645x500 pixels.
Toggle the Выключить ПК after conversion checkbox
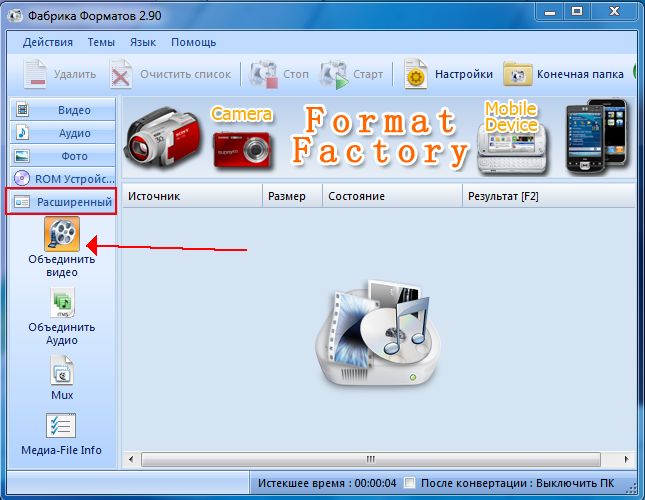point(409,483)
